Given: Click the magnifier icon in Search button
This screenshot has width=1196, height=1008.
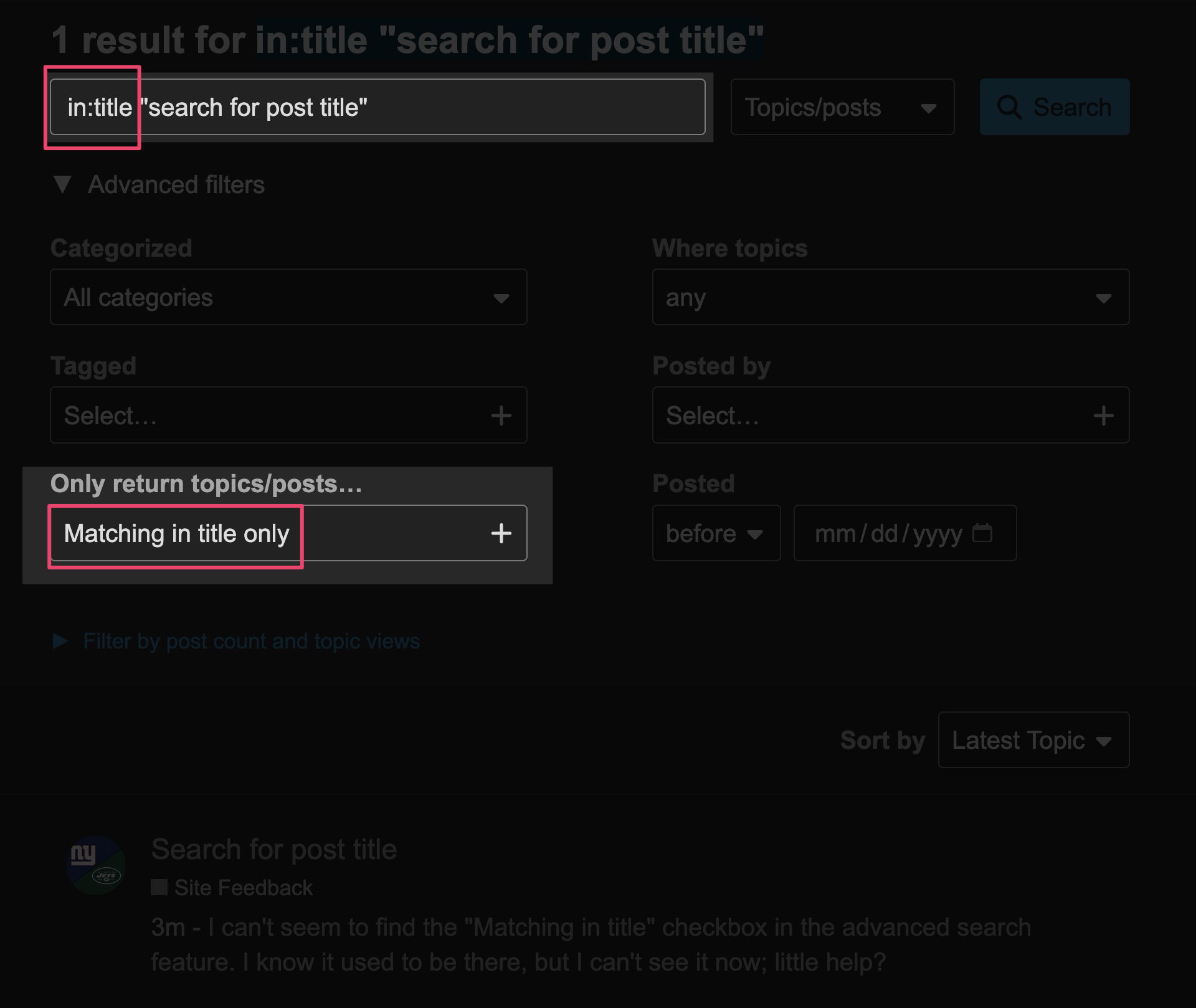Looking at the screenshot, I should pyautogui.click(x=1009, y=107).
